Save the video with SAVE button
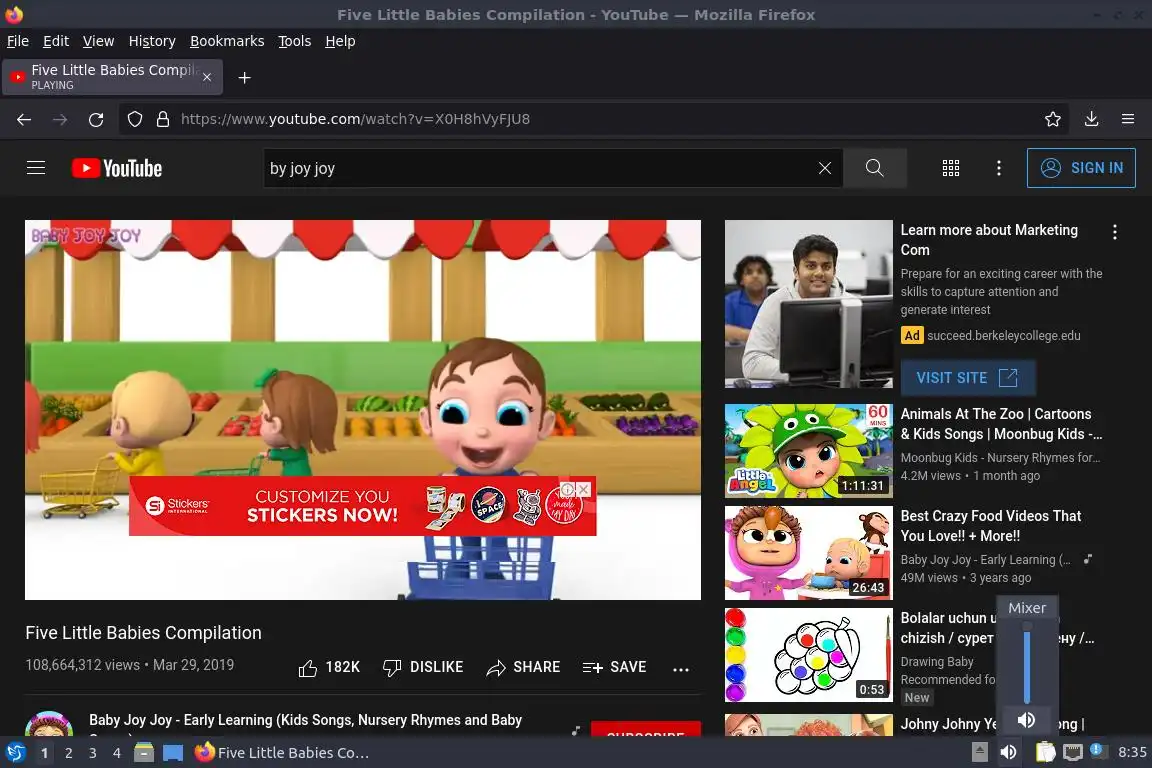The width and height of the screenshot is (1152, 768). [614, 667]
